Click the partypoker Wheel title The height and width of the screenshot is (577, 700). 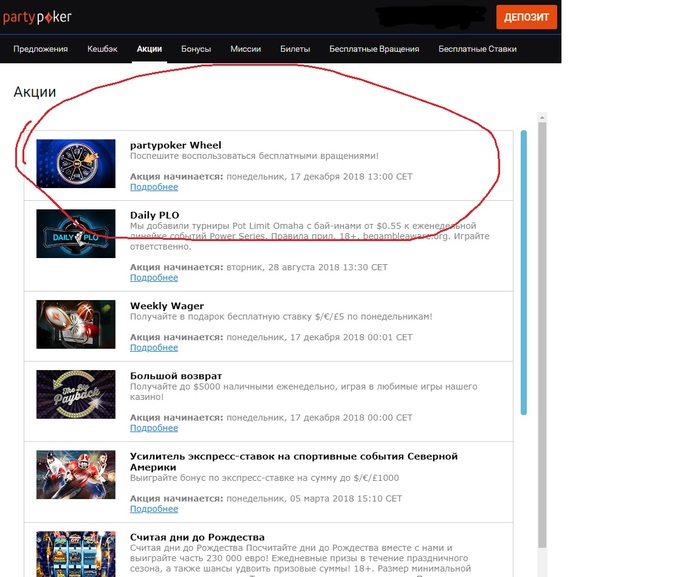tap(175, 145)
